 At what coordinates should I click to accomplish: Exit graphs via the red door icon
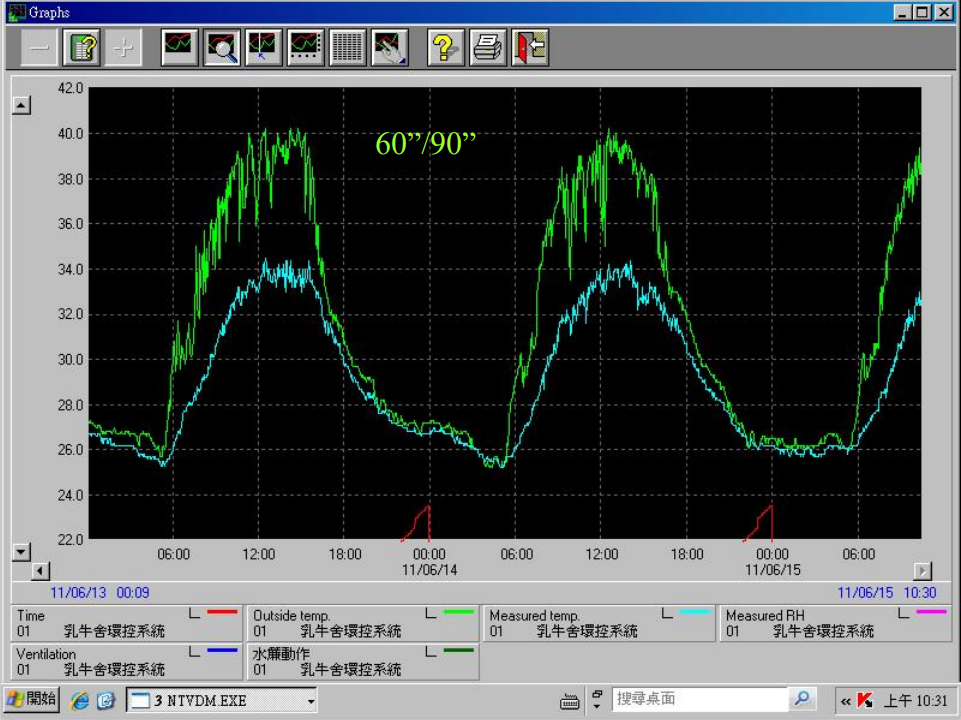pos(530,47)
